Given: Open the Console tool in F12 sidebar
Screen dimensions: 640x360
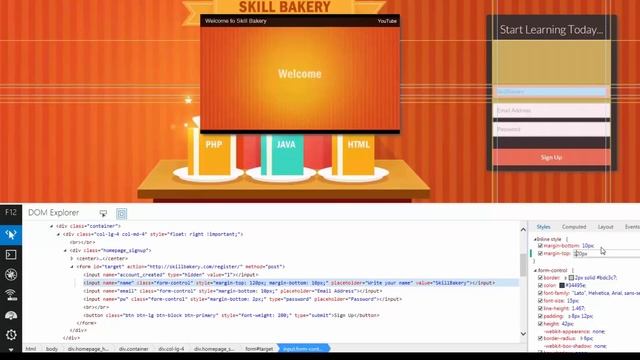Looking at the screenshot, I should [x=11, y=255].
